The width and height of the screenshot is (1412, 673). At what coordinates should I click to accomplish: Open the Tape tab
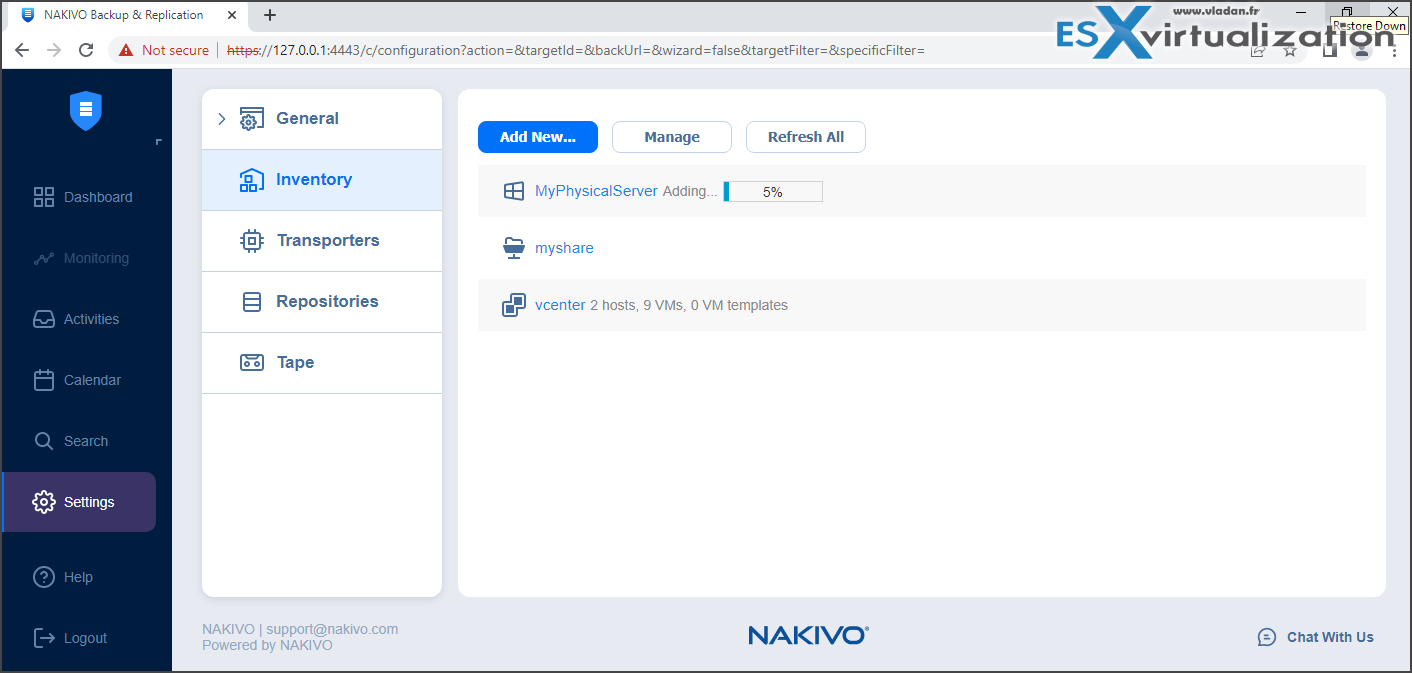click(322, 363)
